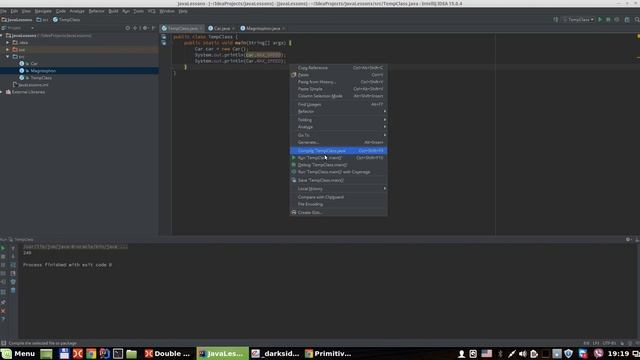The height and width of the screenshot is (360, 640).
Task: Switch to the TempClass.java editor tab
Action: [182, 29]
